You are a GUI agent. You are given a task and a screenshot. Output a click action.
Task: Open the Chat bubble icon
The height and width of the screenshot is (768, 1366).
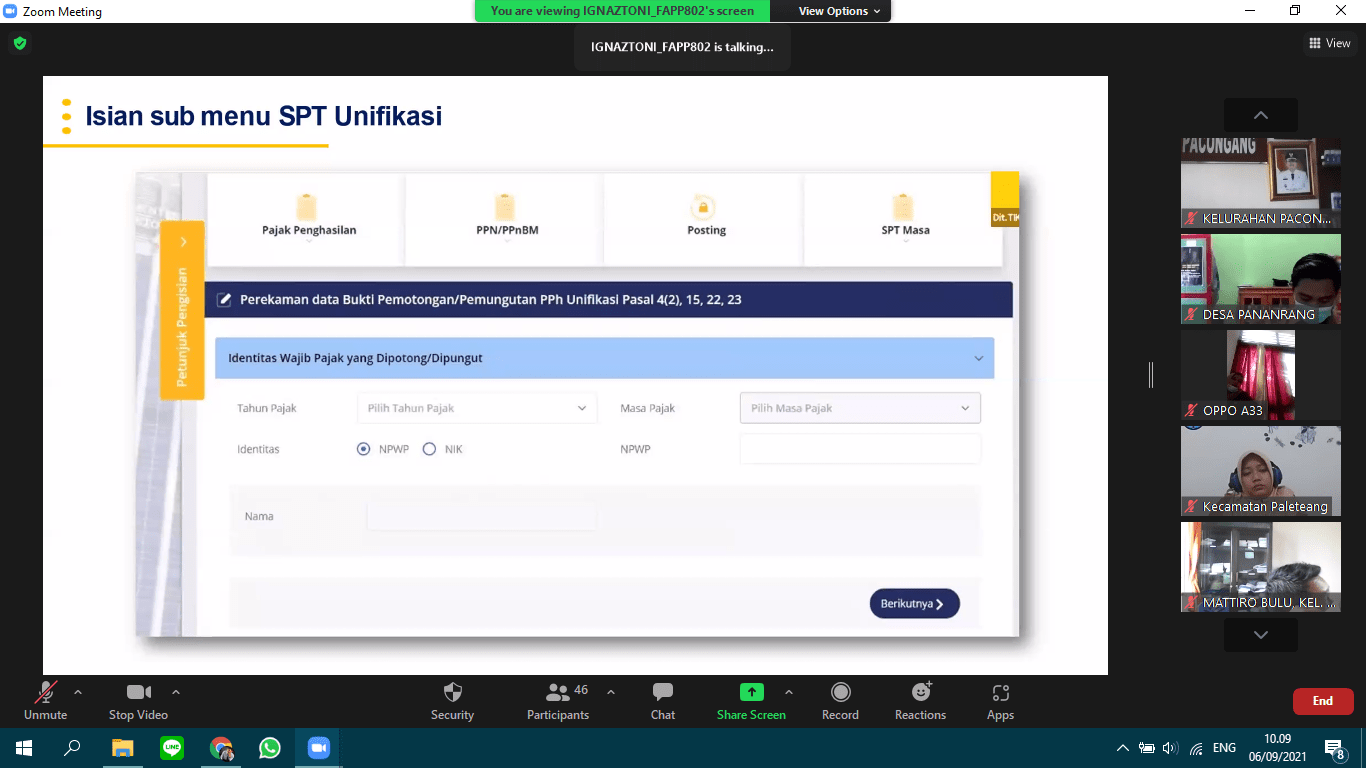[x=662, y=692]
